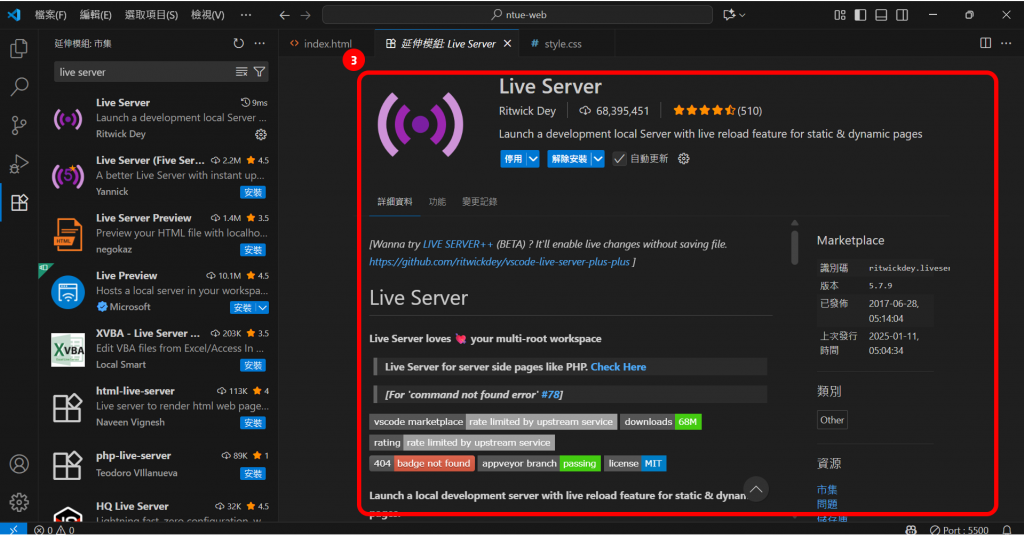Install Live Server (Five Server) extension
1024x536 pixels.
[x=253, y=192]
